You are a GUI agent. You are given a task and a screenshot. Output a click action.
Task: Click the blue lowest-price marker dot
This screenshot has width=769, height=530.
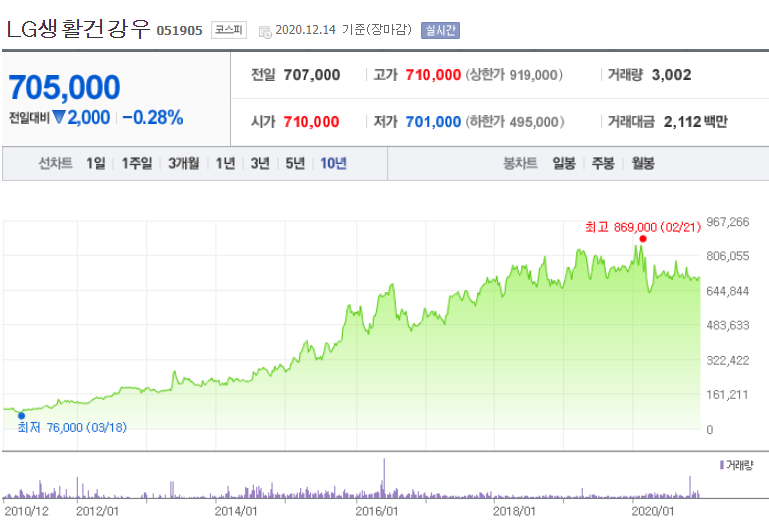[21, 416]
